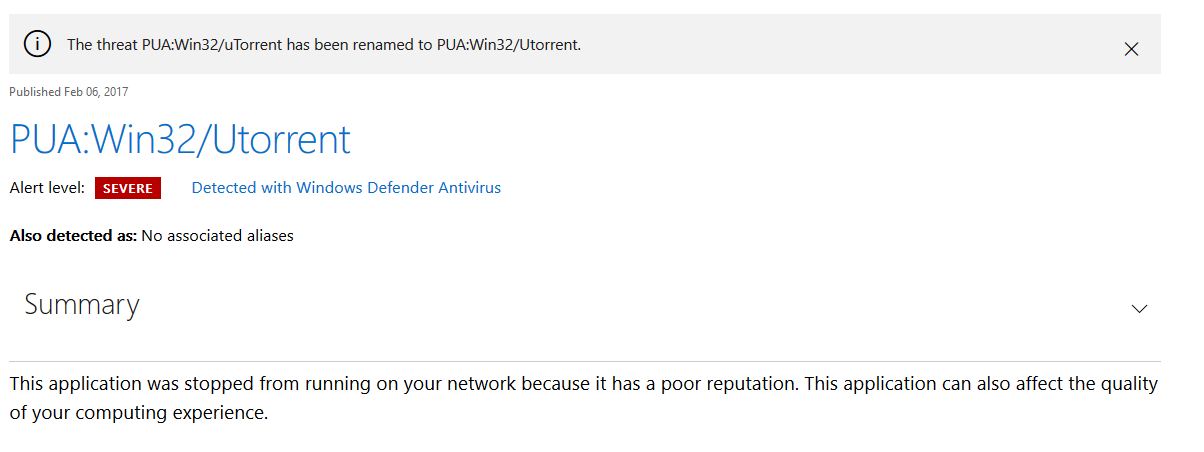Click "quality" at the end of summary line
Image resolution: width=1204 pixels, height=452 pixels.
[1128, 384]
